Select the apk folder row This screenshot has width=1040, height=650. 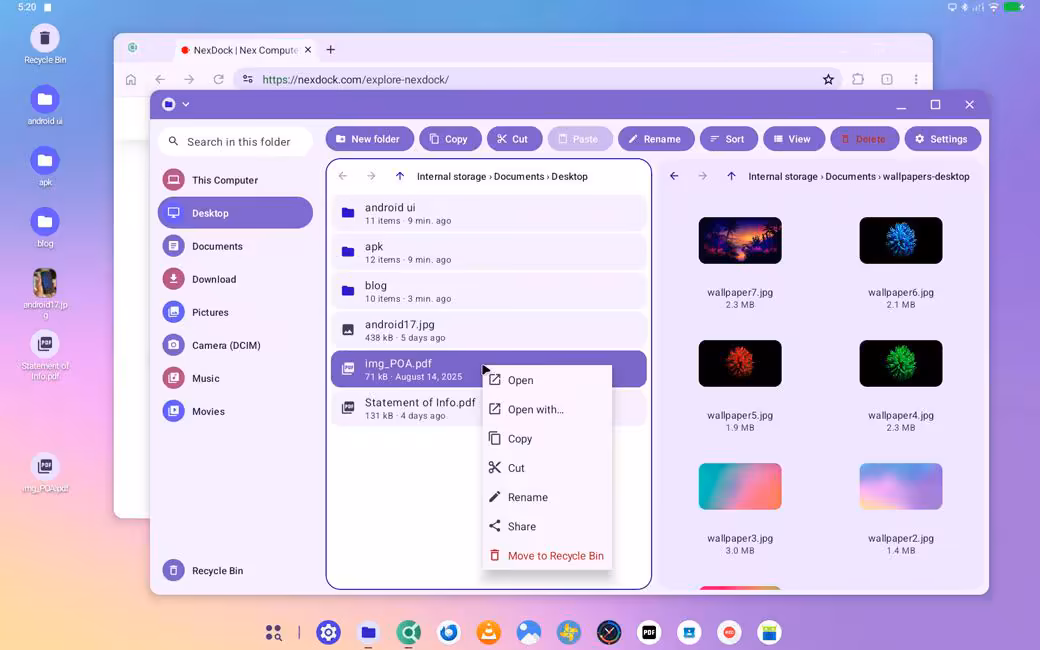coord(489,252)
